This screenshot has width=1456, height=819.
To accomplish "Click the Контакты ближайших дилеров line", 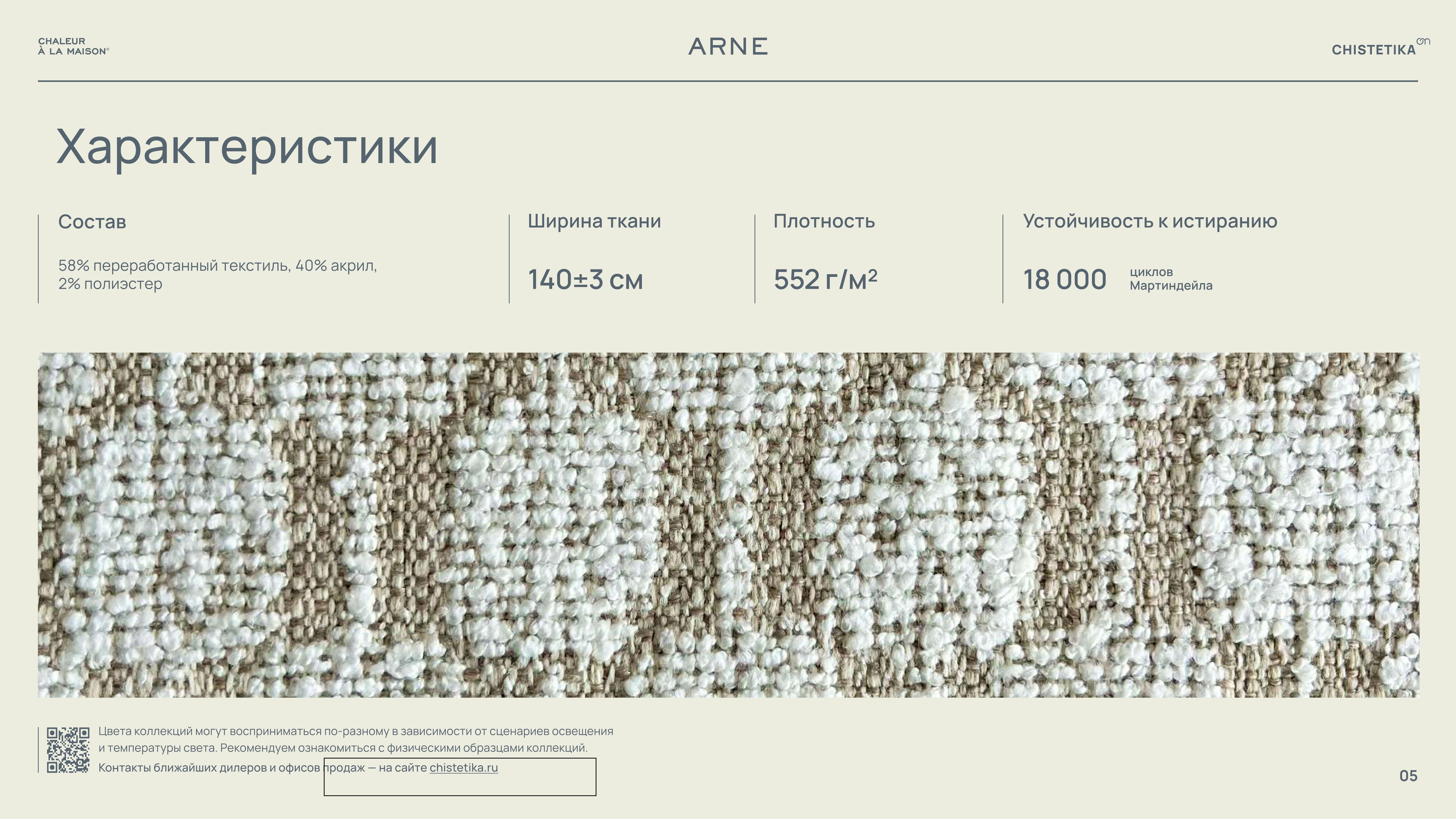I will 298,767.
